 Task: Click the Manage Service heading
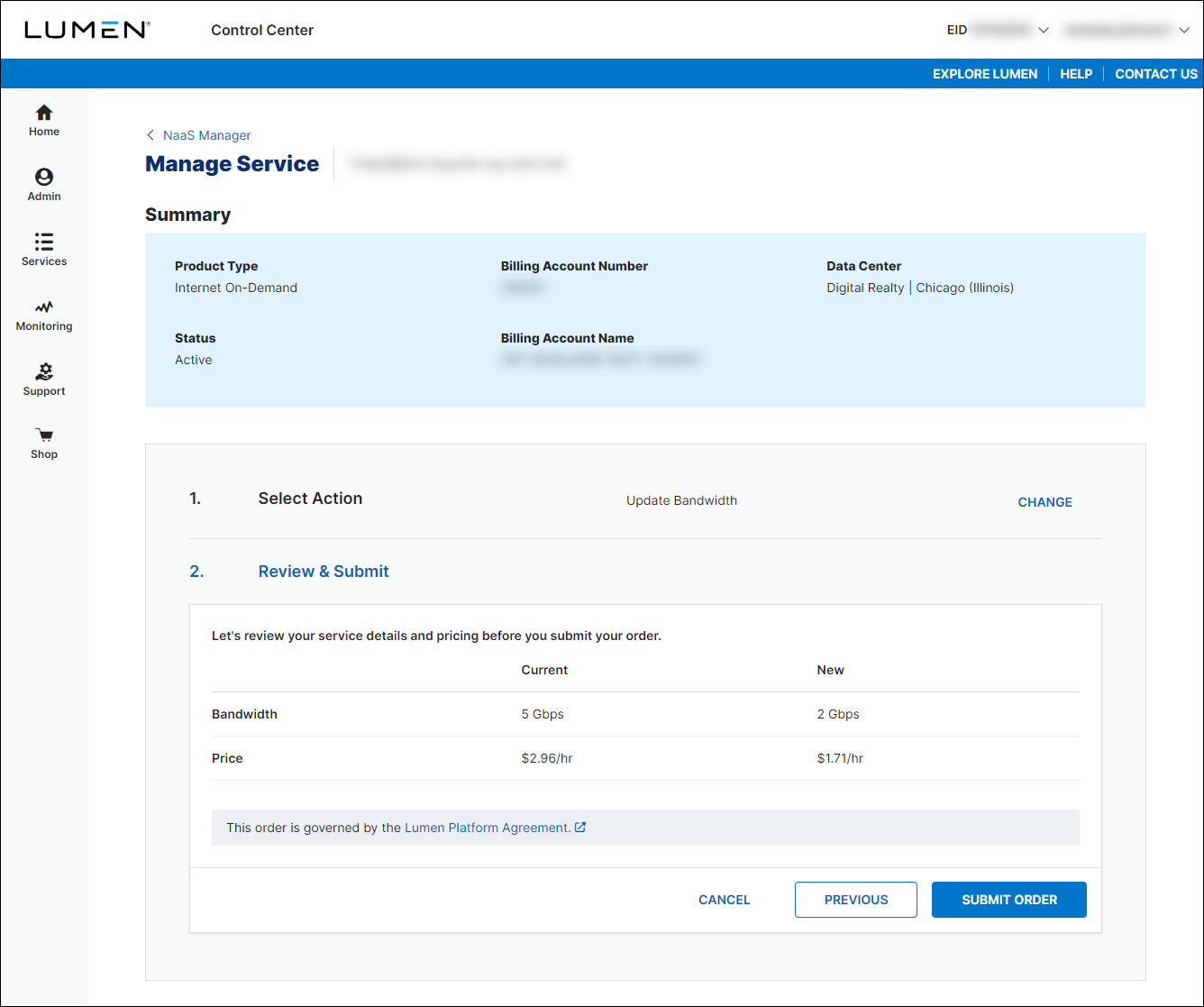(x=233, y=164)
